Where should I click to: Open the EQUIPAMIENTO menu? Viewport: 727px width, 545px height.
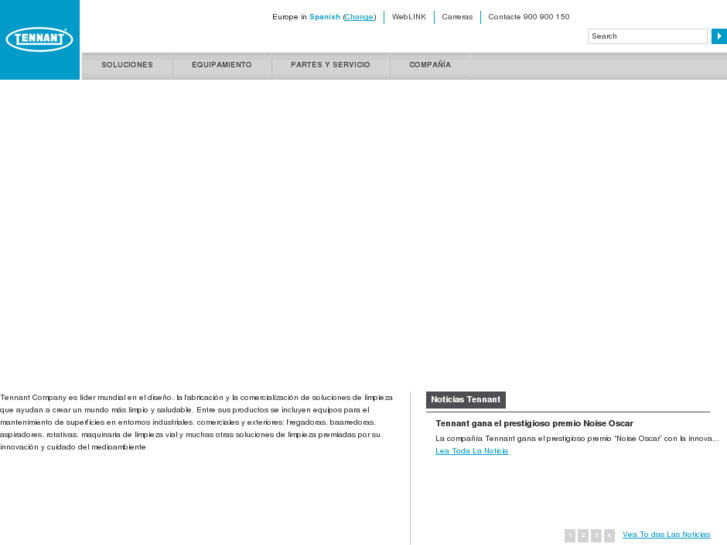[x=222, y=65]
